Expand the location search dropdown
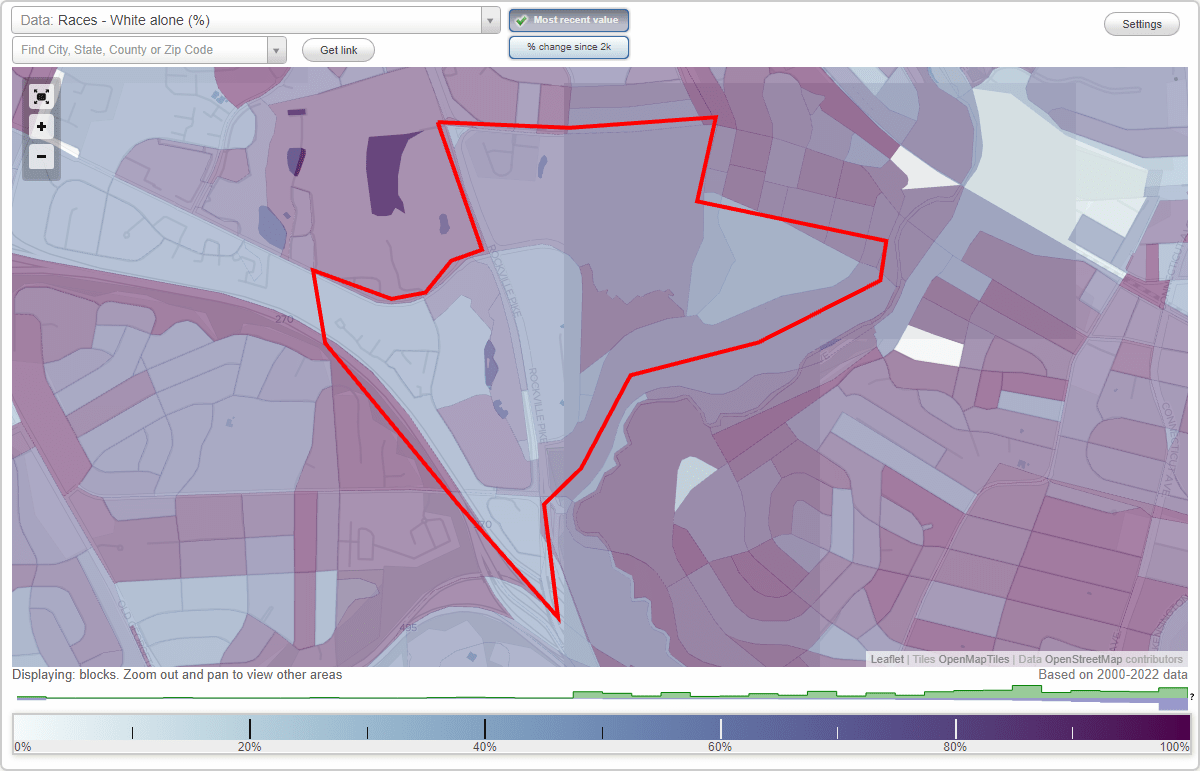 277,49
